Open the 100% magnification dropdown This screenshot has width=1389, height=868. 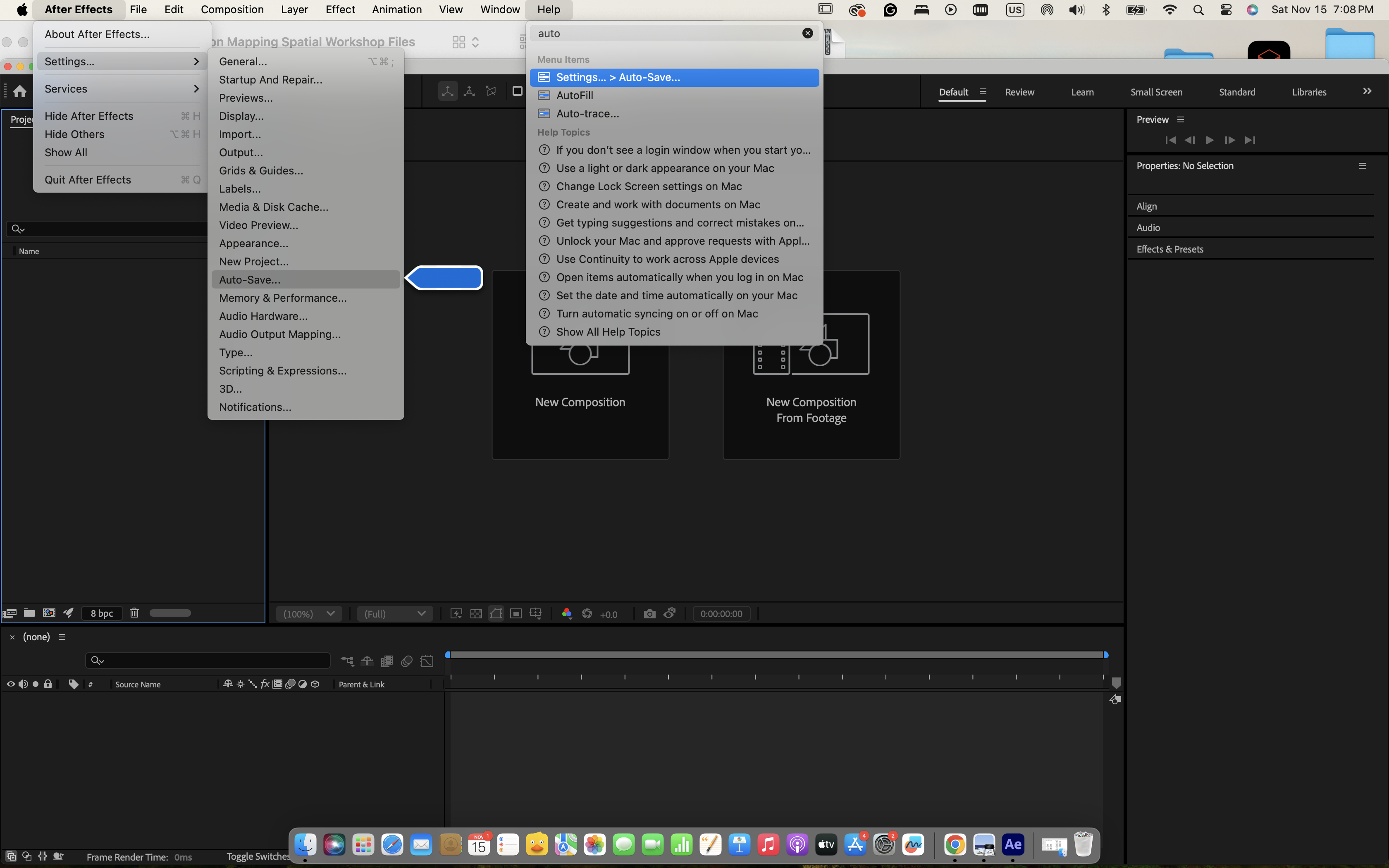pos(309,614)
